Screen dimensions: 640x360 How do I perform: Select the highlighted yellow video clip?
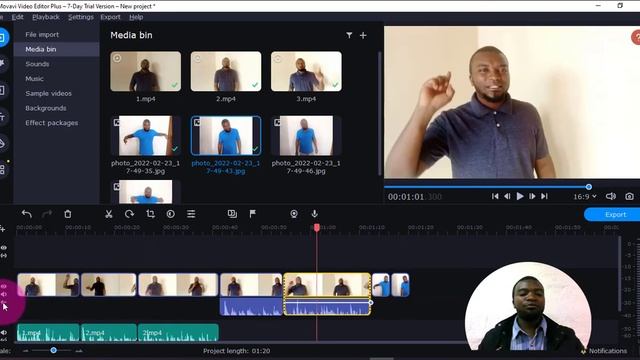[327, 285]
